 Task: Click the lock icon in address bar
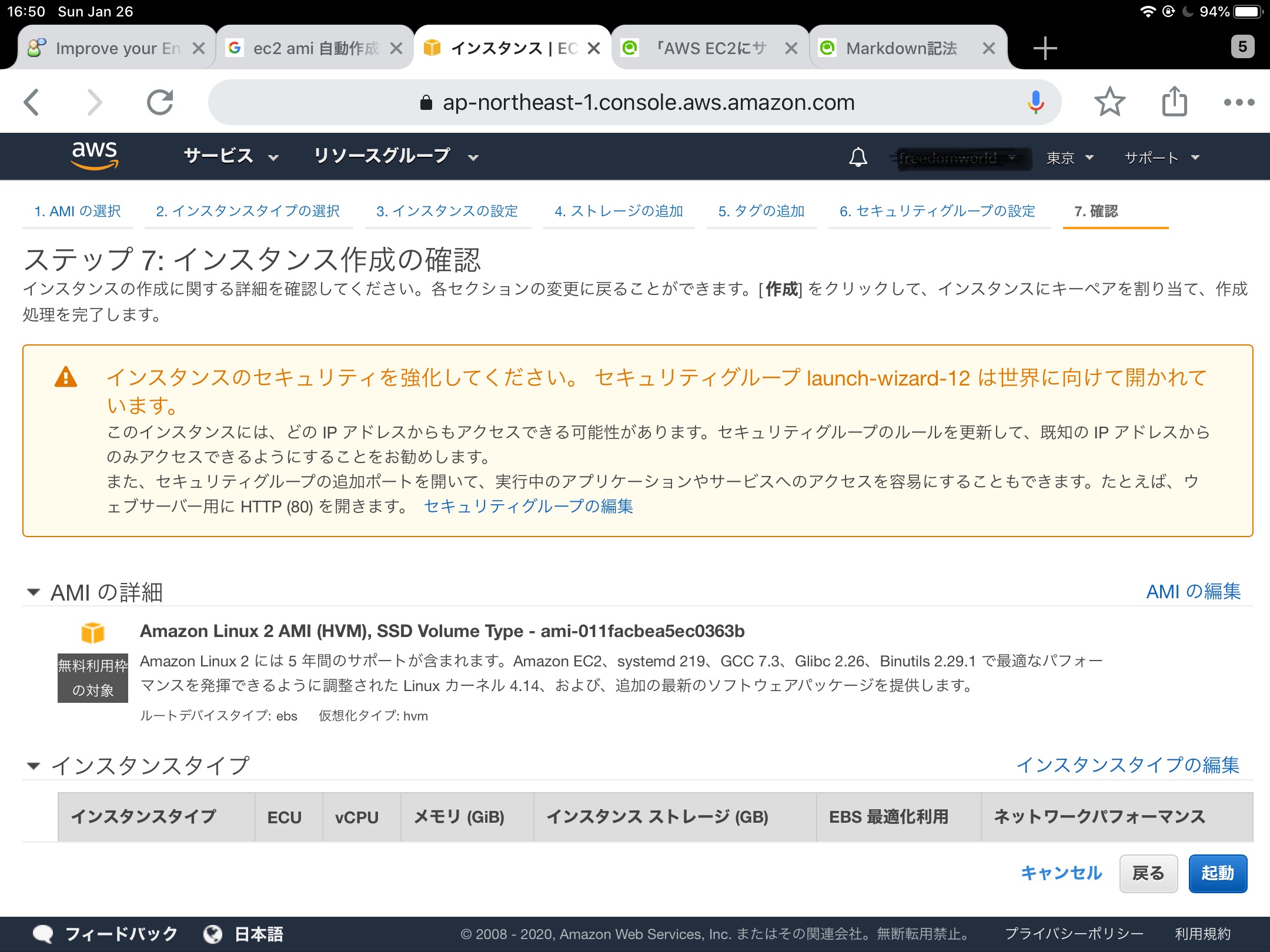pos(426,103)
